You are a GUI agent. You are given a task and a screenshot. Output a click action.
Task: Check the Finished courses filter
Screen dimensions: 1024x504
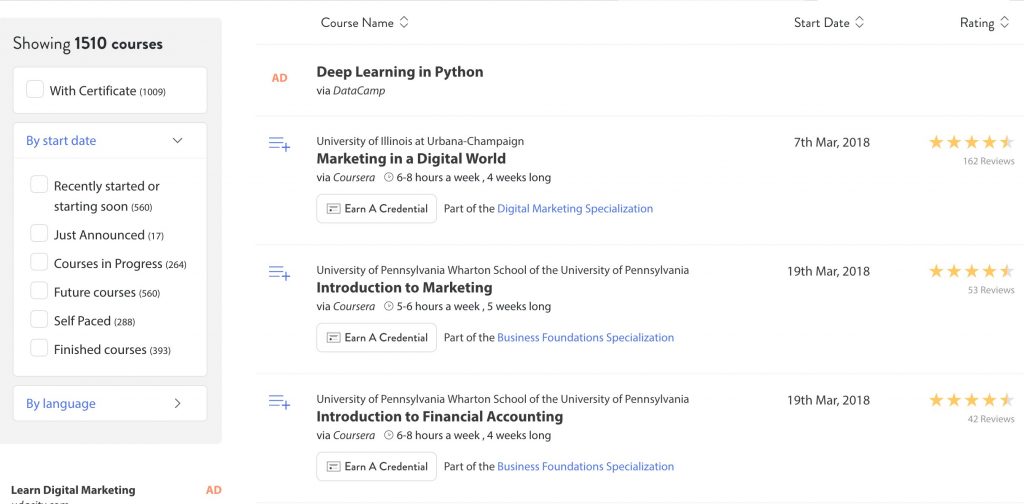pos(39,349)
